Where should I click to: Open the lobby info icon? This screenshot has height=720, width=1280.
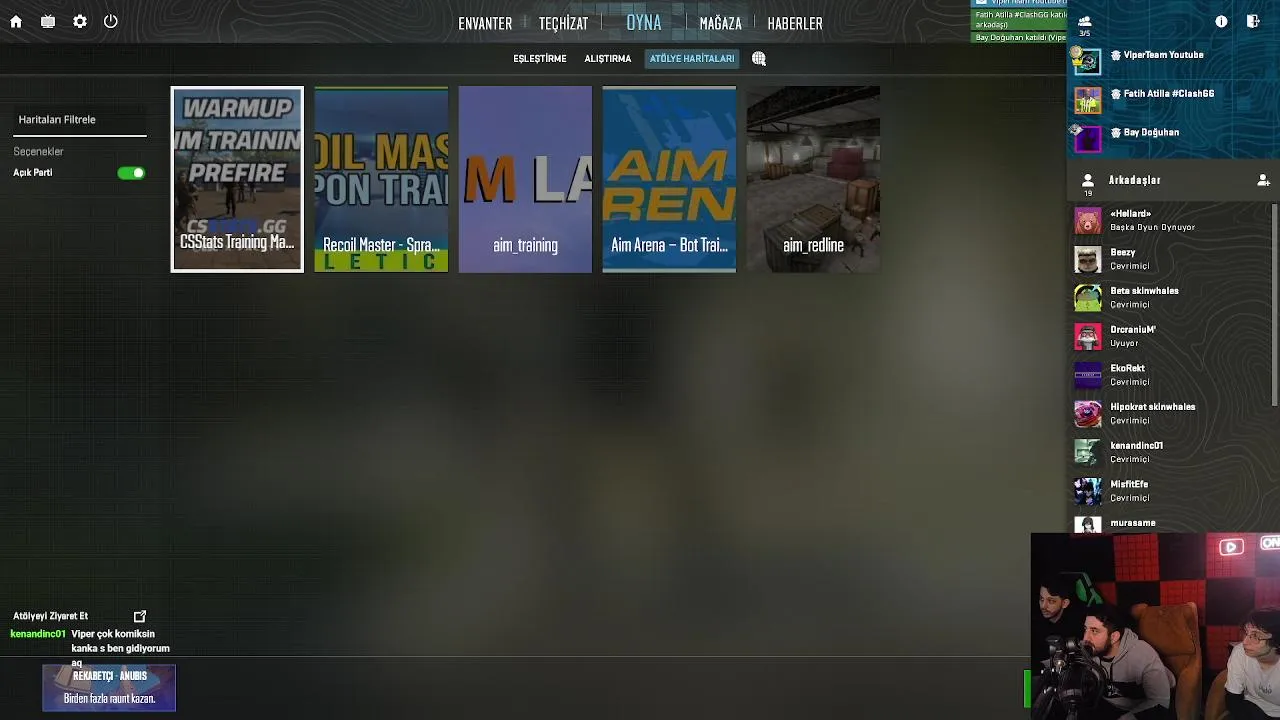pos(1221,21)
